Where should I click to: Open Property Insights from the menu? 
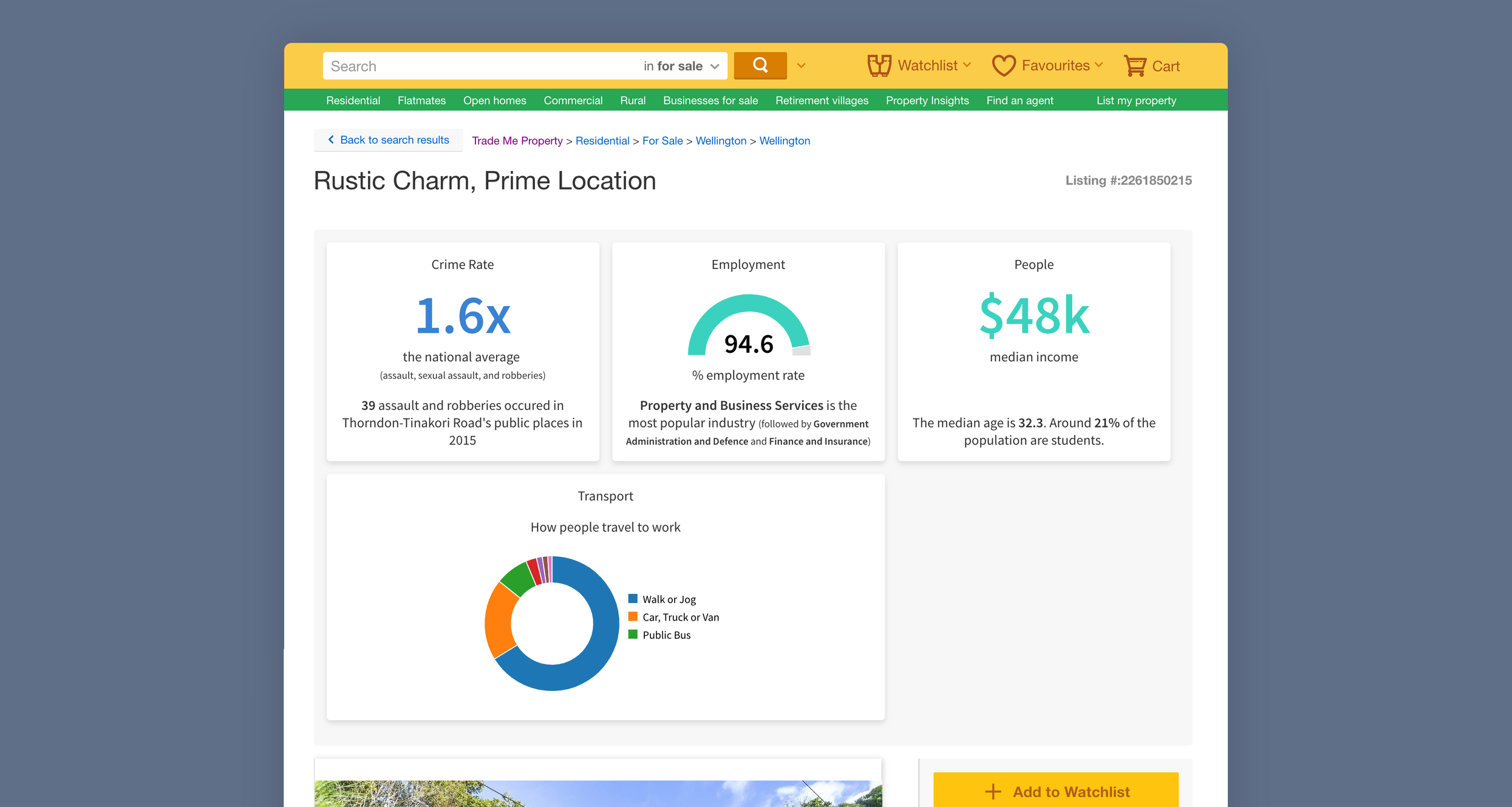coord(927,100)
